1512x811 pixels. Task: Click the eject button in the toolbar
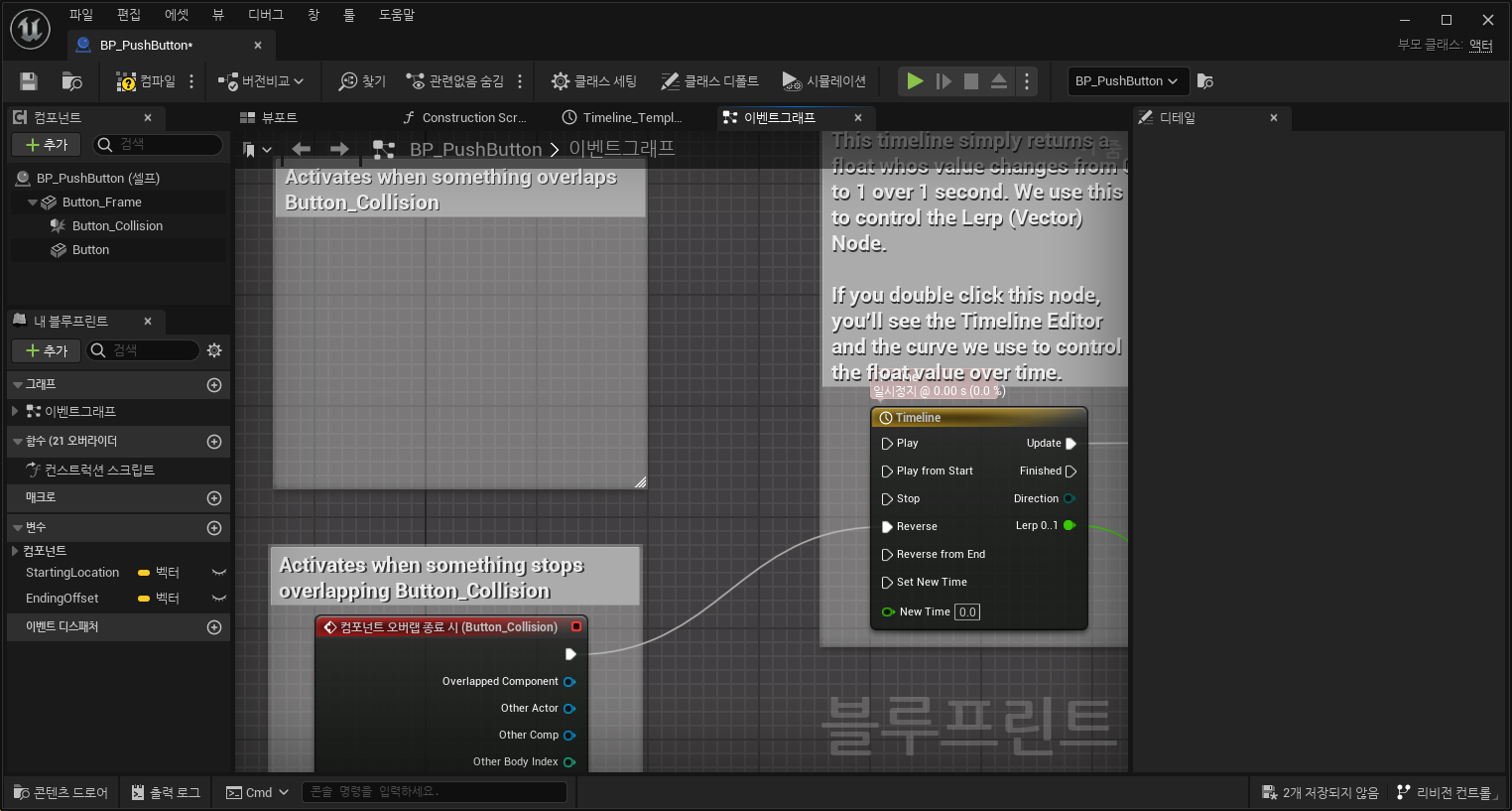tap(999, 81)
